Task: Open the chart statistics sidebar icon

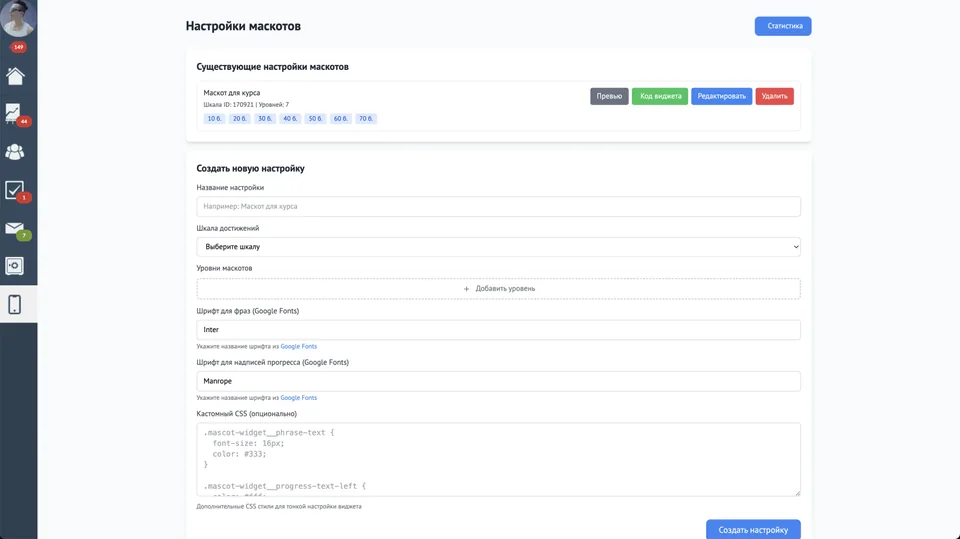Action: 13,113
